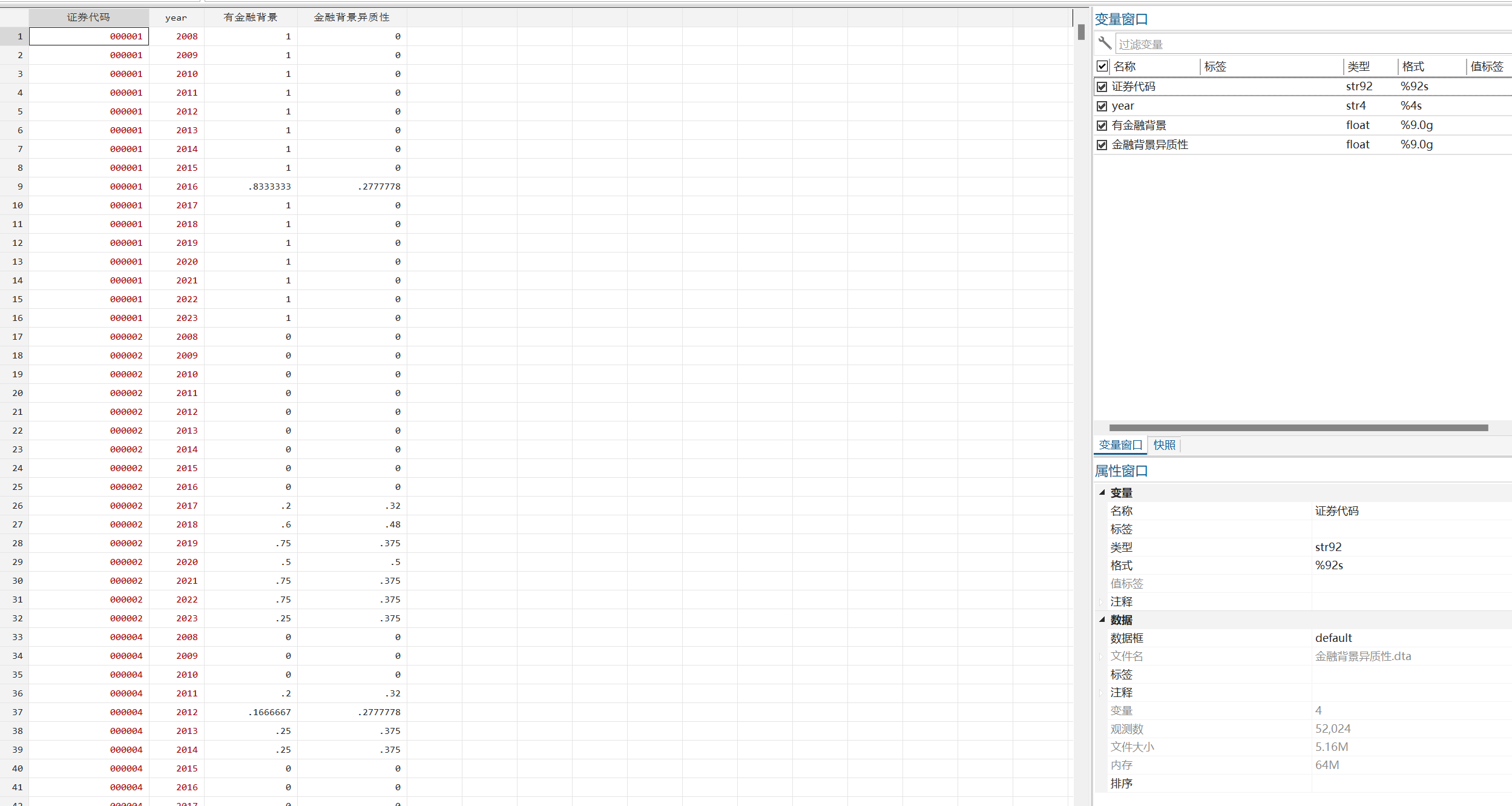The width and height of the screenshot is (1512, 806).
Task: Switch to the 快照 tab
Action: click(x=1164, y=445)
